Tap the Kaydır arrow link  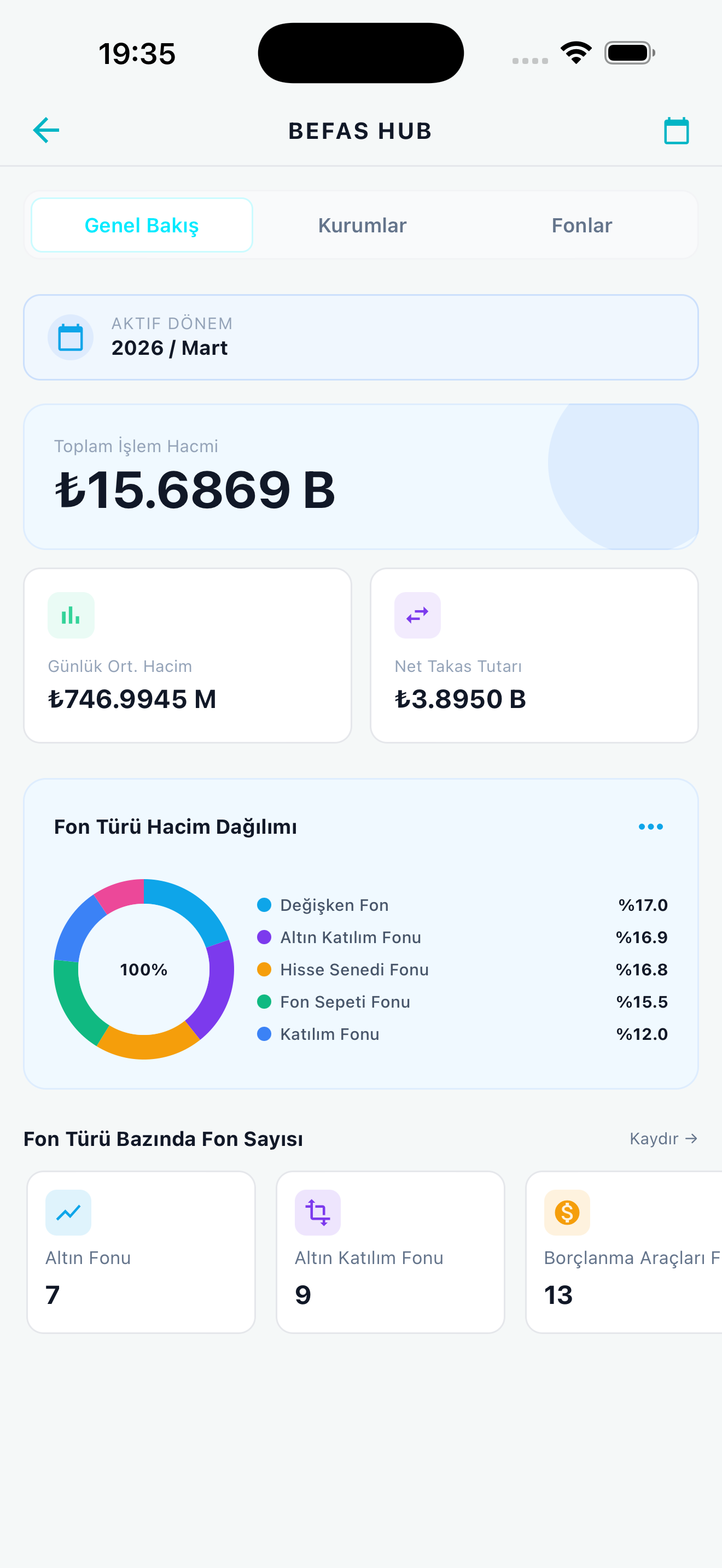663,1138
